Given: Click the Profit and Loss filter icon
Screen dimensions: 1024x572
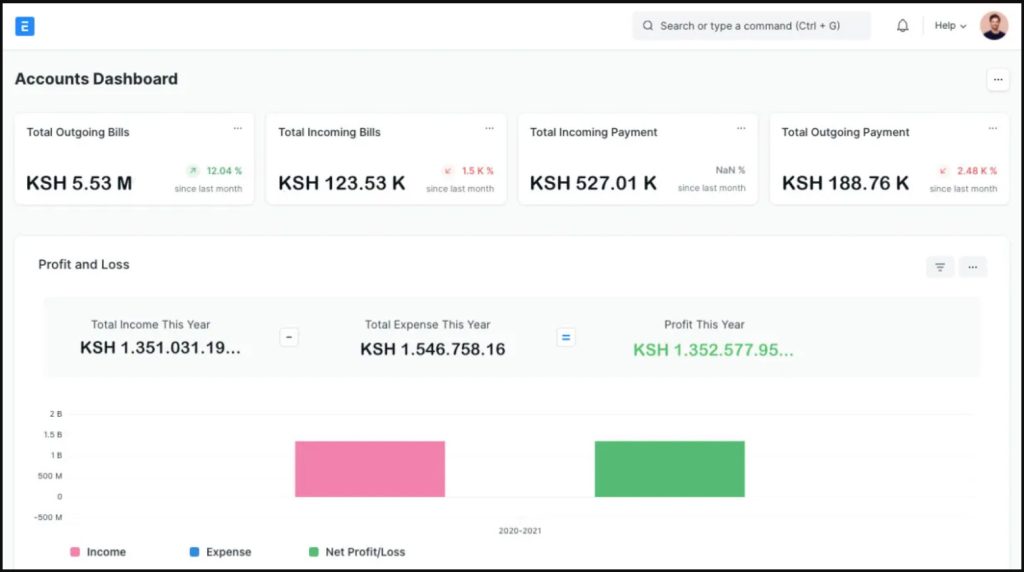Looking at the screenshot, I should [x=940, y=267].
